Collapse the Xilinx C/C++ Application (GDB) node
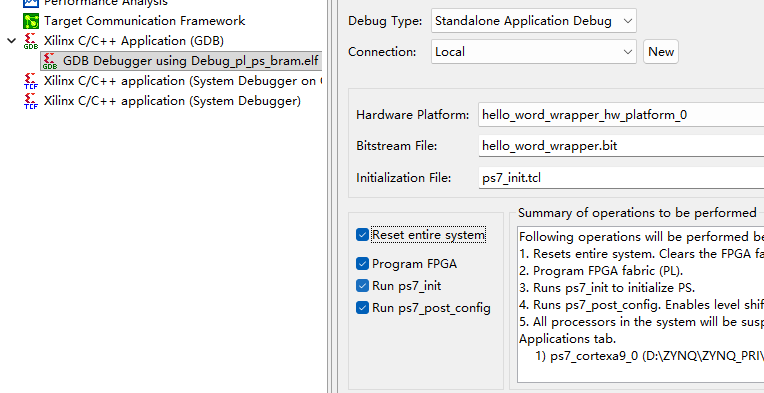This screenshot has width=764, height=393. tap(12, 40)
